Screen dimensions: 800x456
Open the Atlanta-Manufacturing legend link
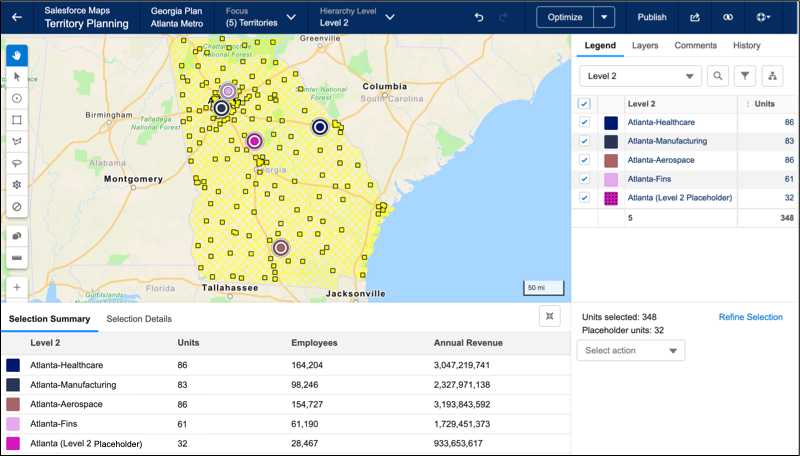click(667, 141)
